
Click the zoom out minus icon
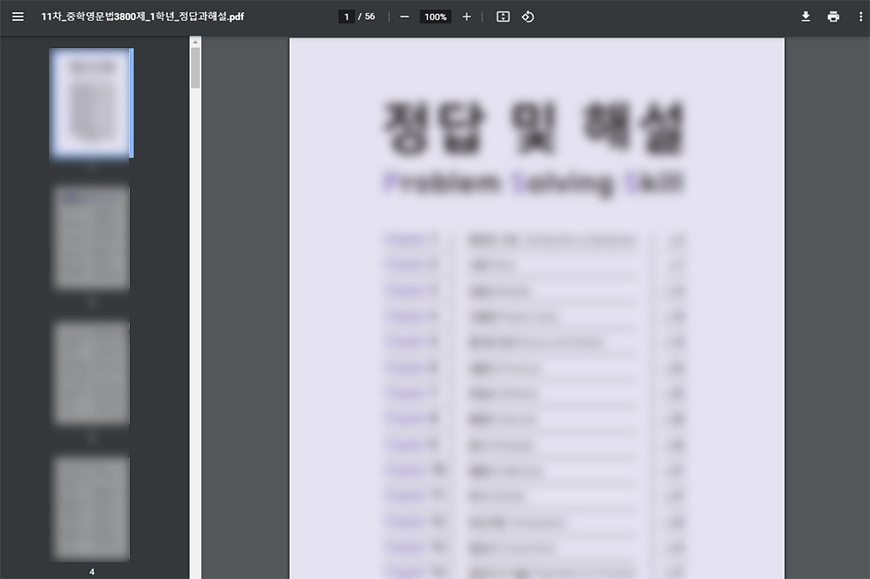pos(404,17)
